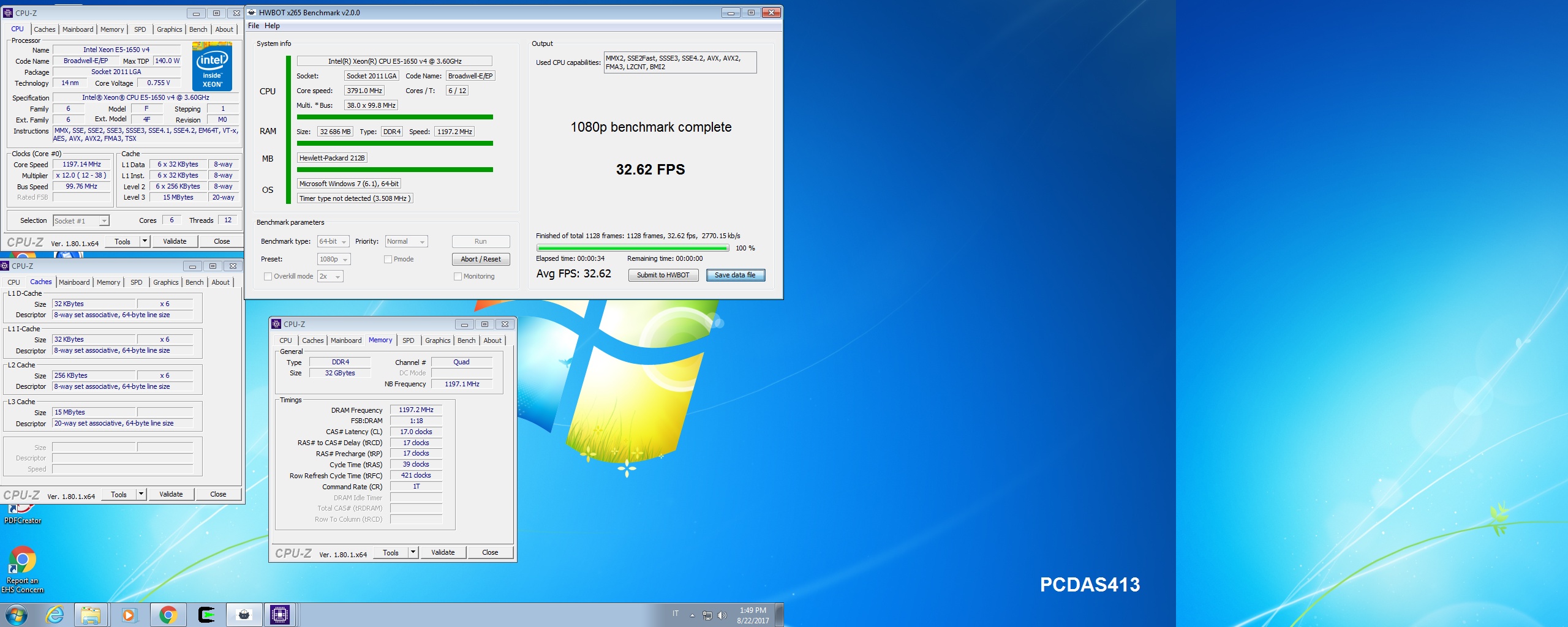Open the Preset 1080p dropdown
Screen dimensions: 1568x627
coord(334,259)
